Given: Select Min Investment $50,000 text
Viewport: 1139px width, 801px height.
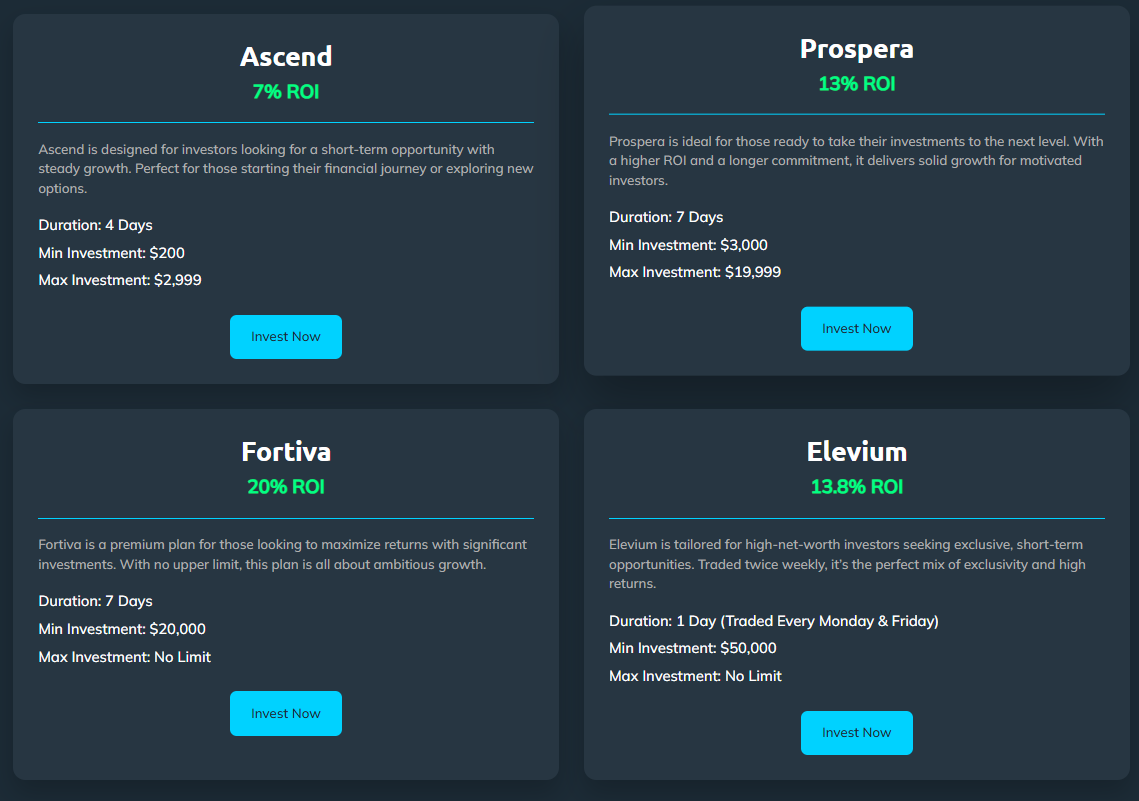Looking at the screenshot, I should (692, 648).
